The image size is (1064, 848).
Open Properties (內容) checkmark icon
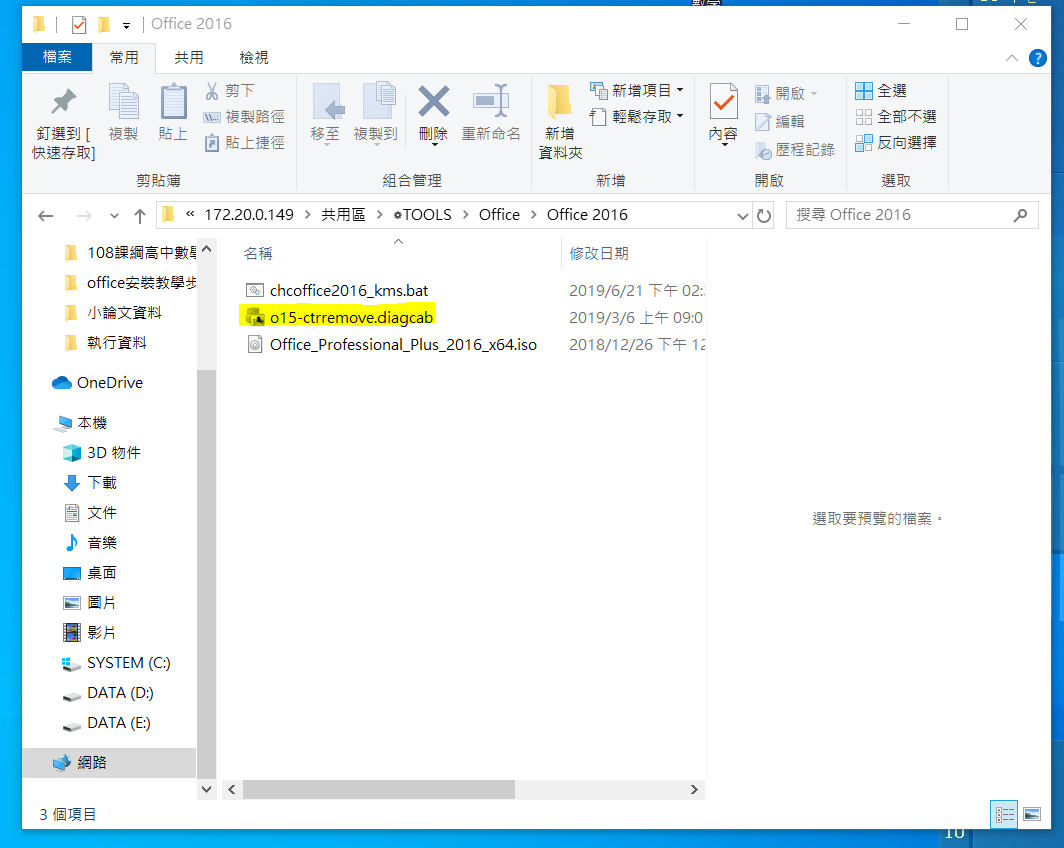(723, 102)
